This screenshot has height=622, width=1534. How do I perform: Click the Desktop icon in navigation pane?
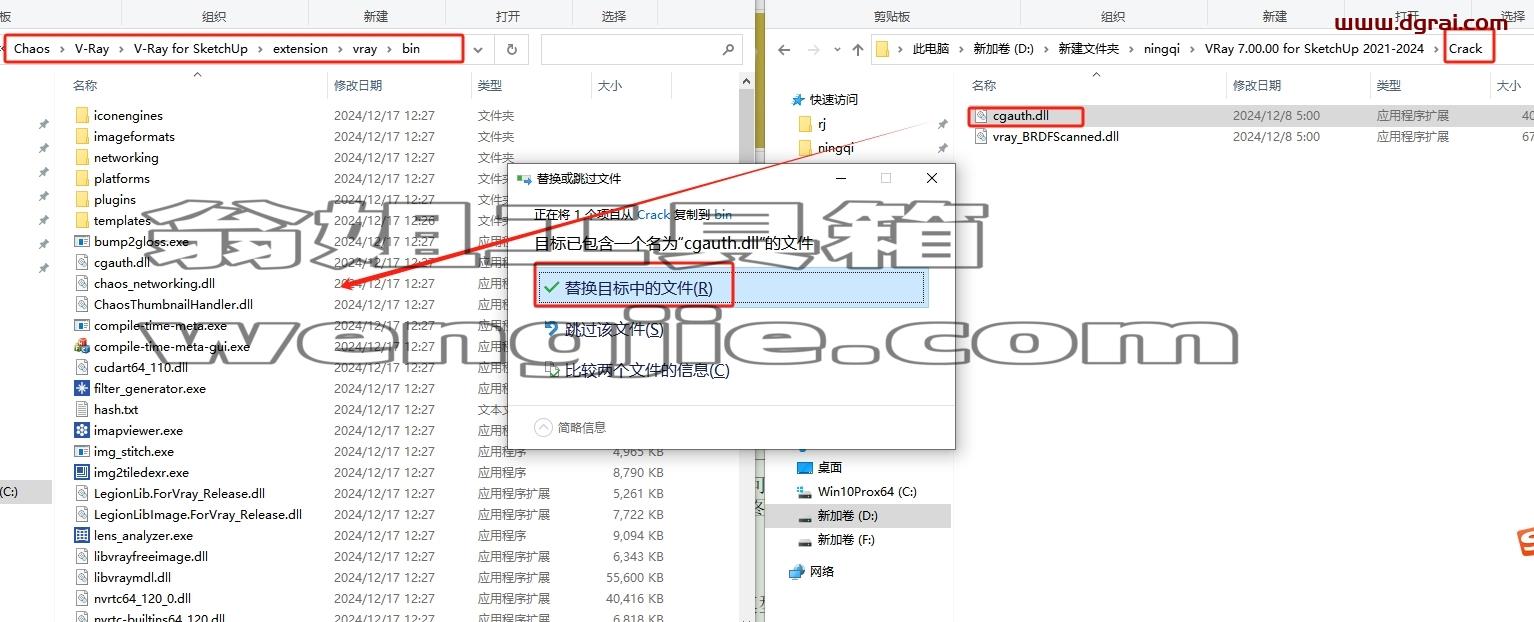click(804, 467)
